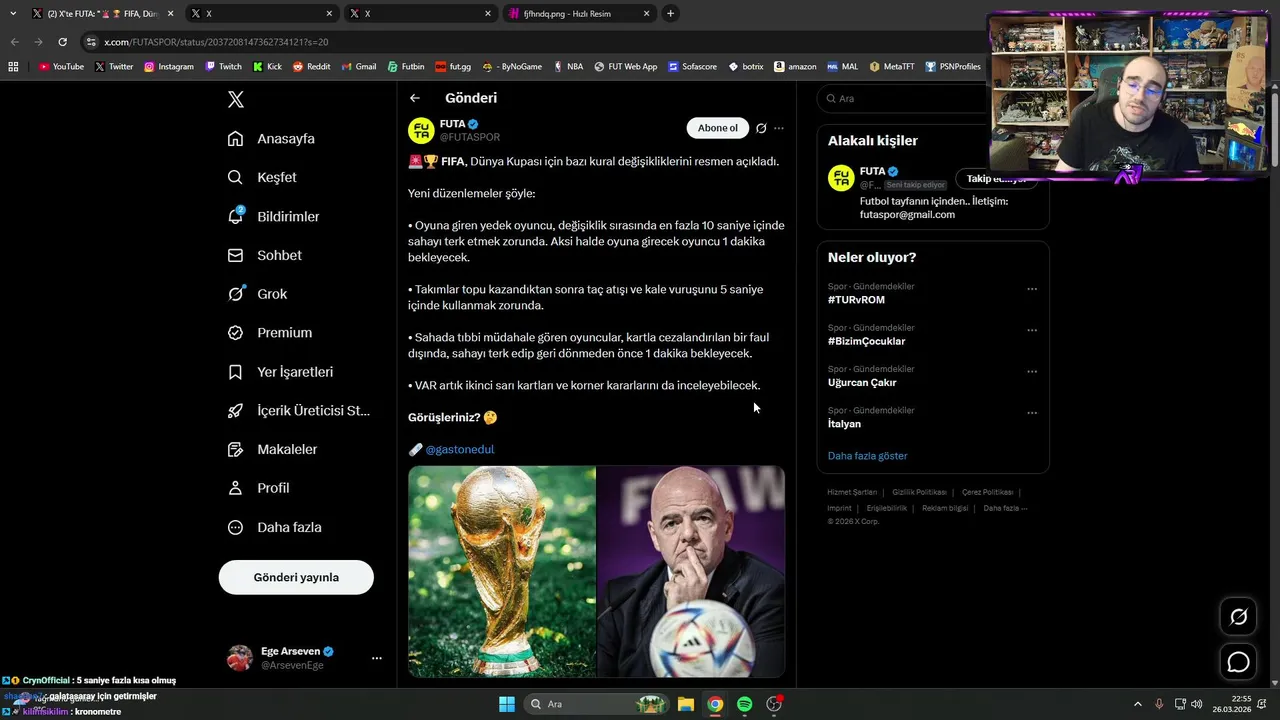This screenshot has width=1280, height=720.
Task: Open Spotify from the taskbar
Action: coord(744,704)
